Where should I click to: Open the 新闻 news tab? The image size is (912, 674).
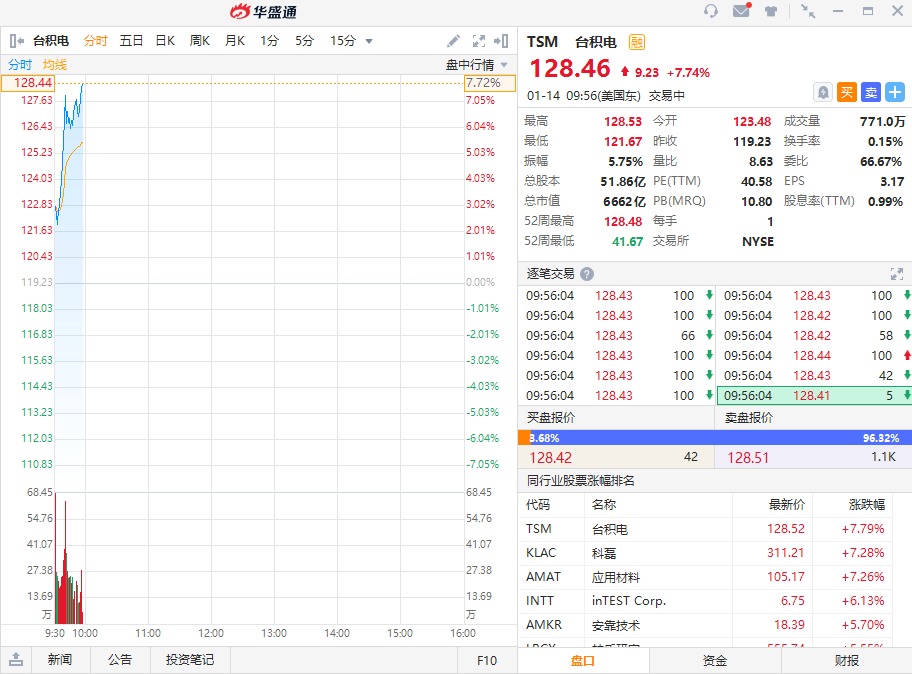(x=60, y=659)
